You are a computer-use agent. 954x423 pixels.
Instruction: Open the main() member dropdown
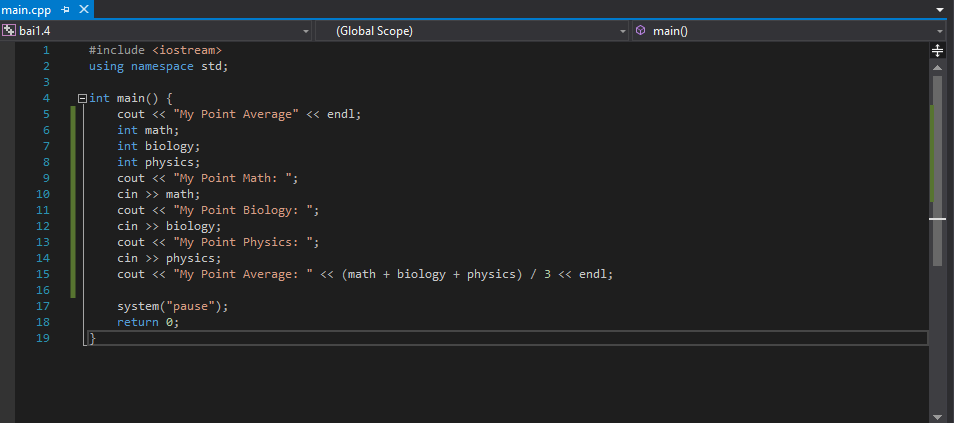pyautogui.click(x=941, y=31)
